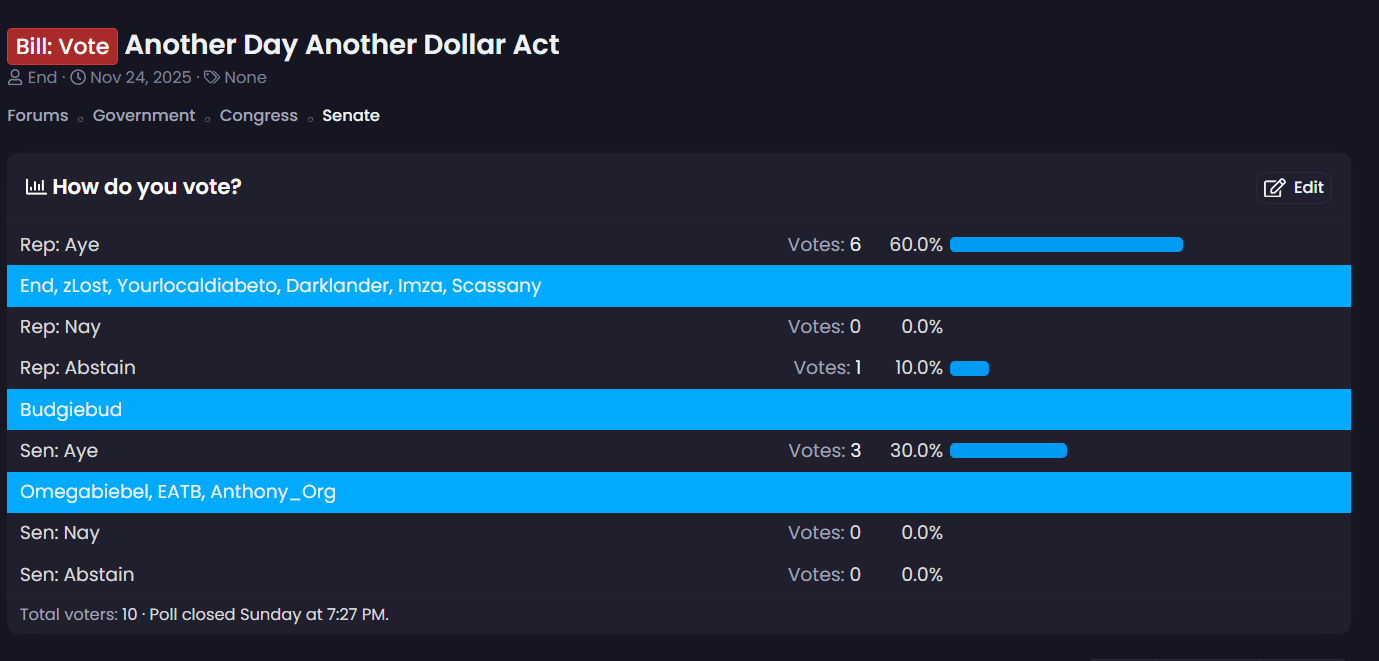Click the Rep: Aye progress bar
The height and width of the screenshot is (661, 1379).
pos(1066,245)
